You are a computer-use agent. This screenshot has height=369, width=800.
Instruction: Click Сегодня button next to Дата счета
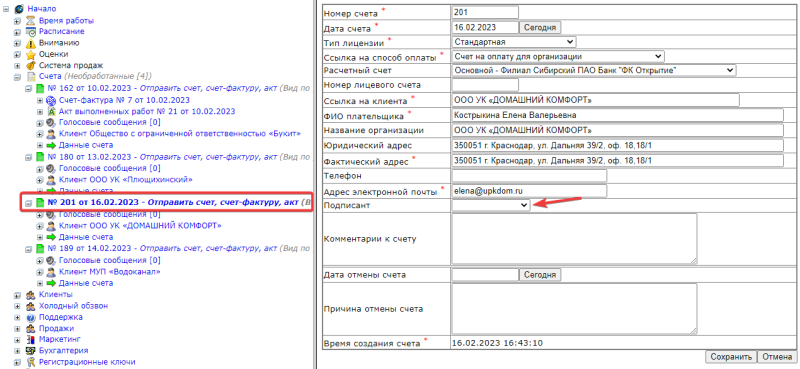click(x=540, y=27)
